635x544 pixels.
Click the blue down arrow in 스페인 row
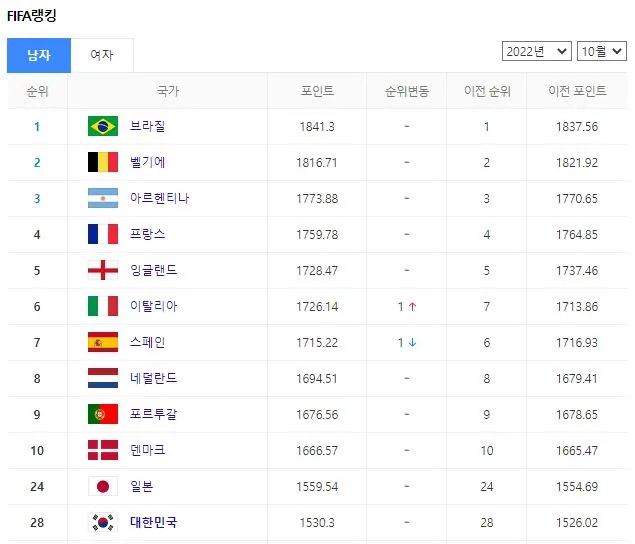(x=412, y=343)
